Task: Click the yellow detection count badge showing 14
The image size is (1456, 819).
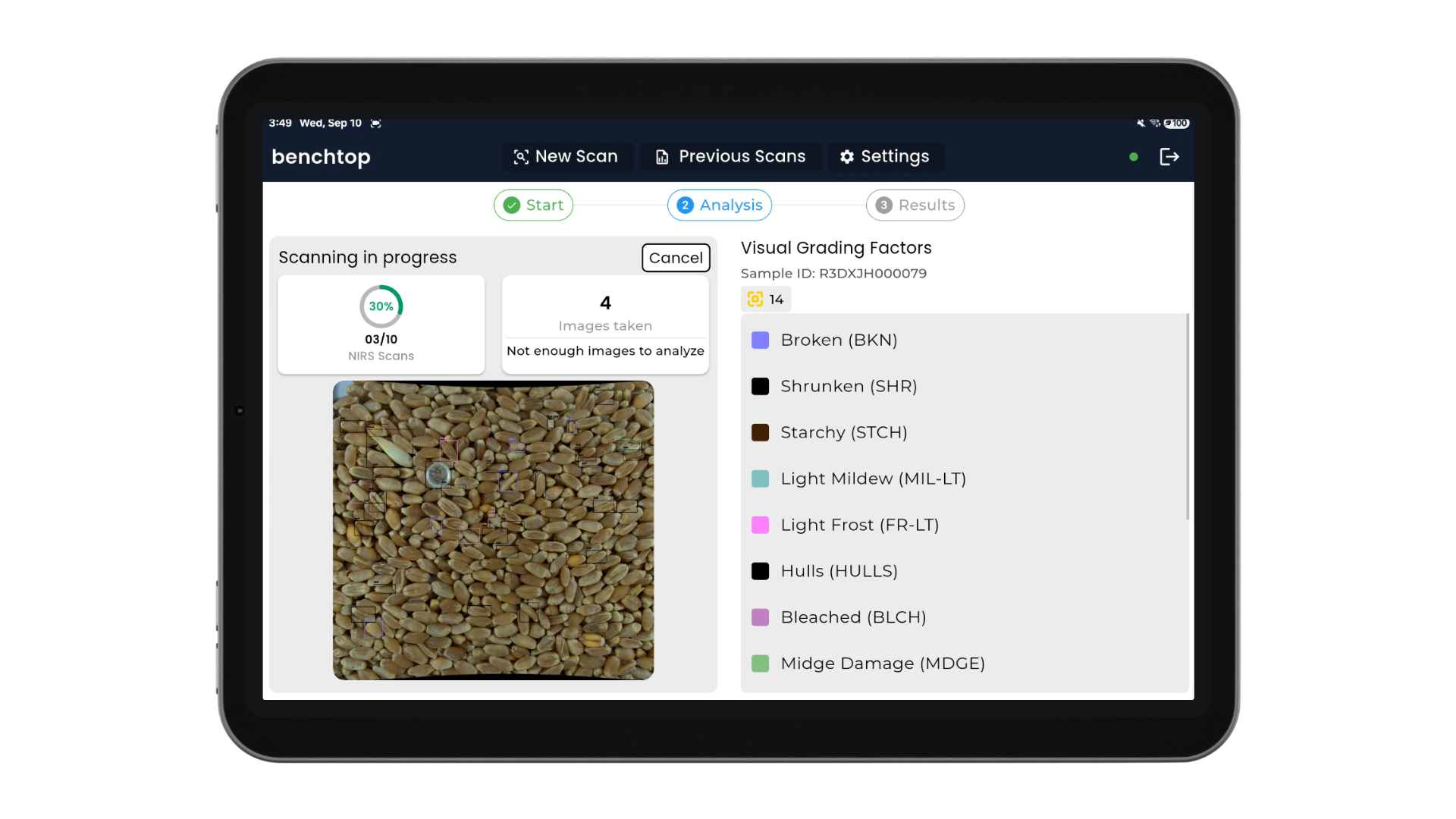Action: 765,300
